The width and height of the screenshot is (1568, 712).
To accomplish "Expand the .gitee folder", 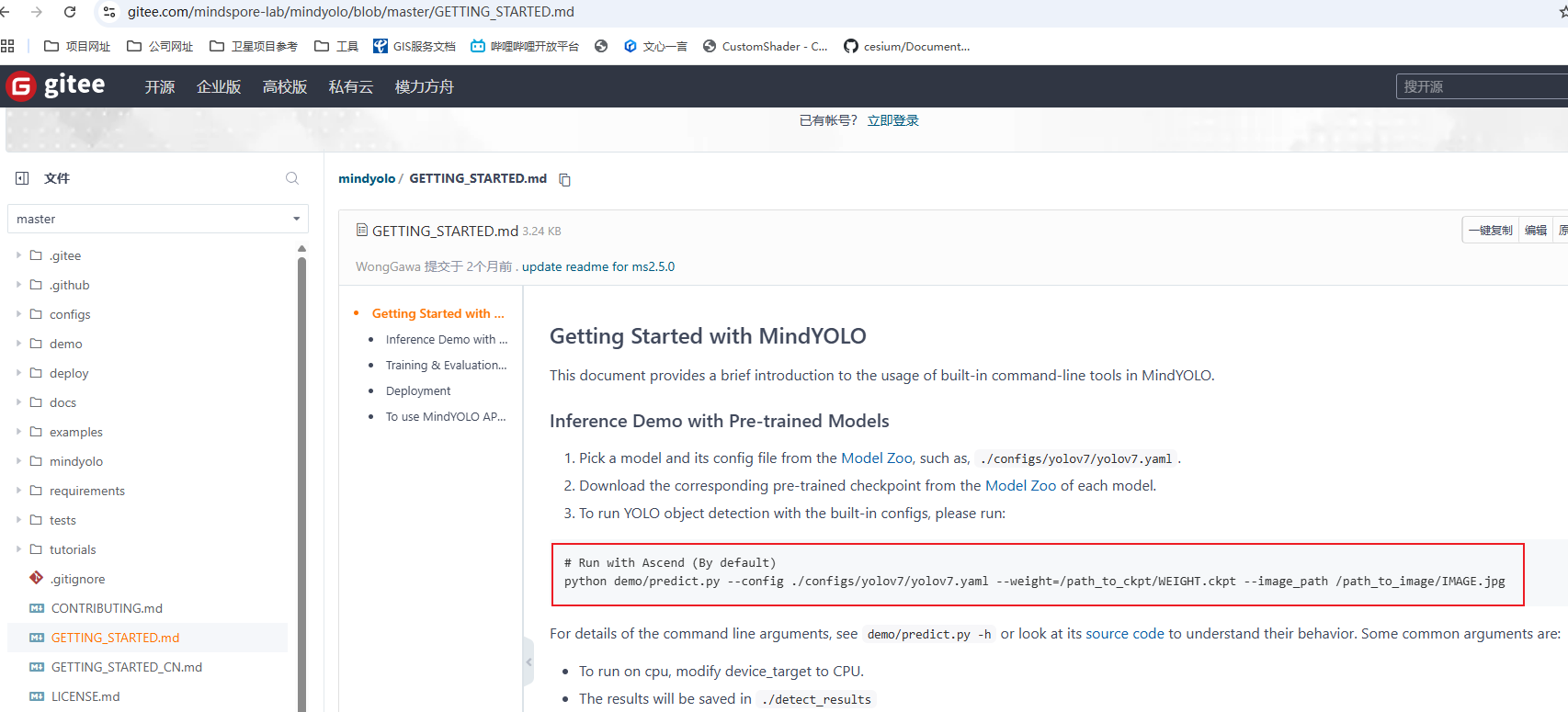I will pyautogui.click(x=18, y=255).
